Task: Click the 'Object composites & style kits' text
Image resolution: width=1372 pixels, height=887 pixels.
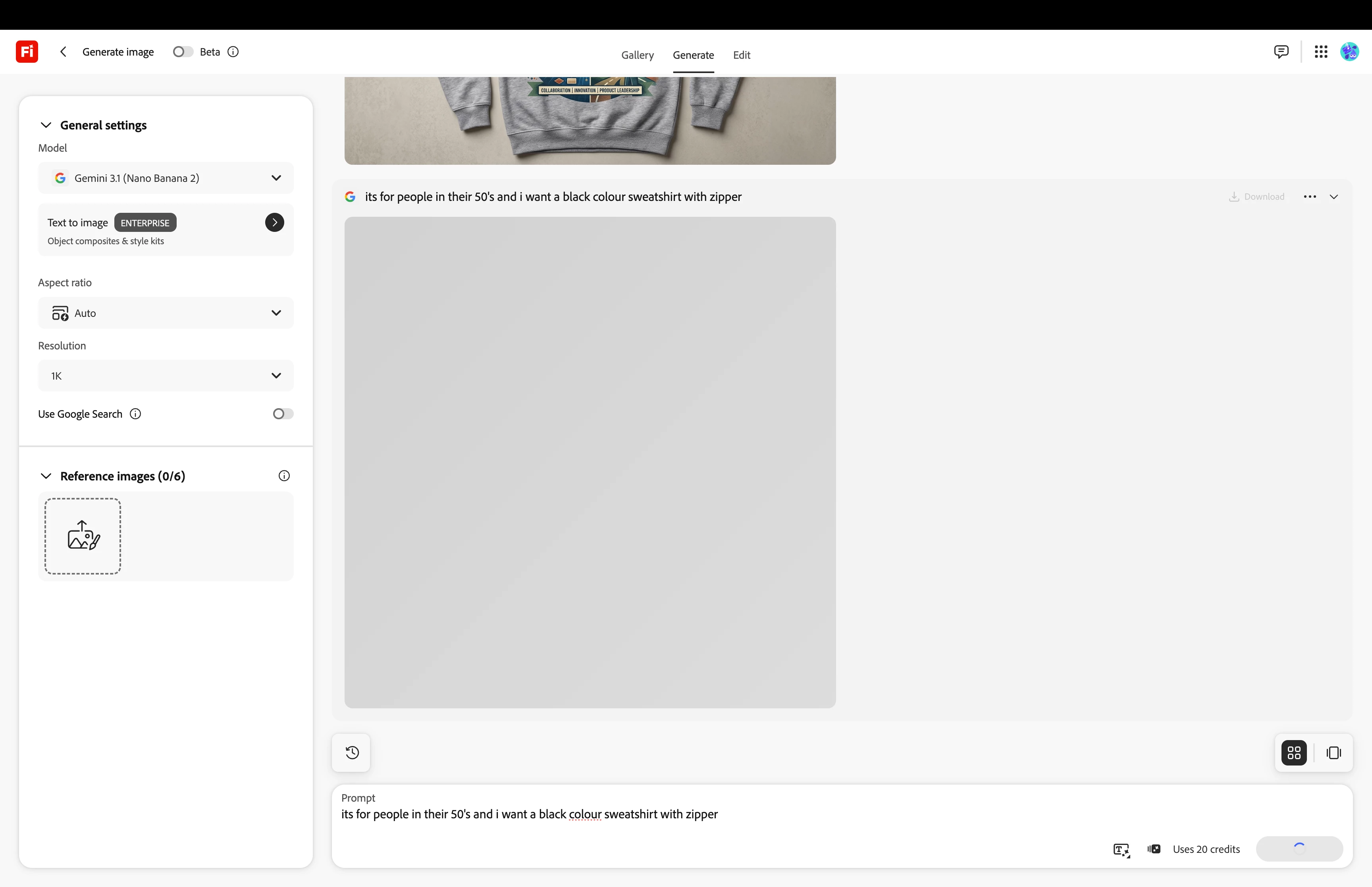Action: pyautogui.click(x=106, y=241)
